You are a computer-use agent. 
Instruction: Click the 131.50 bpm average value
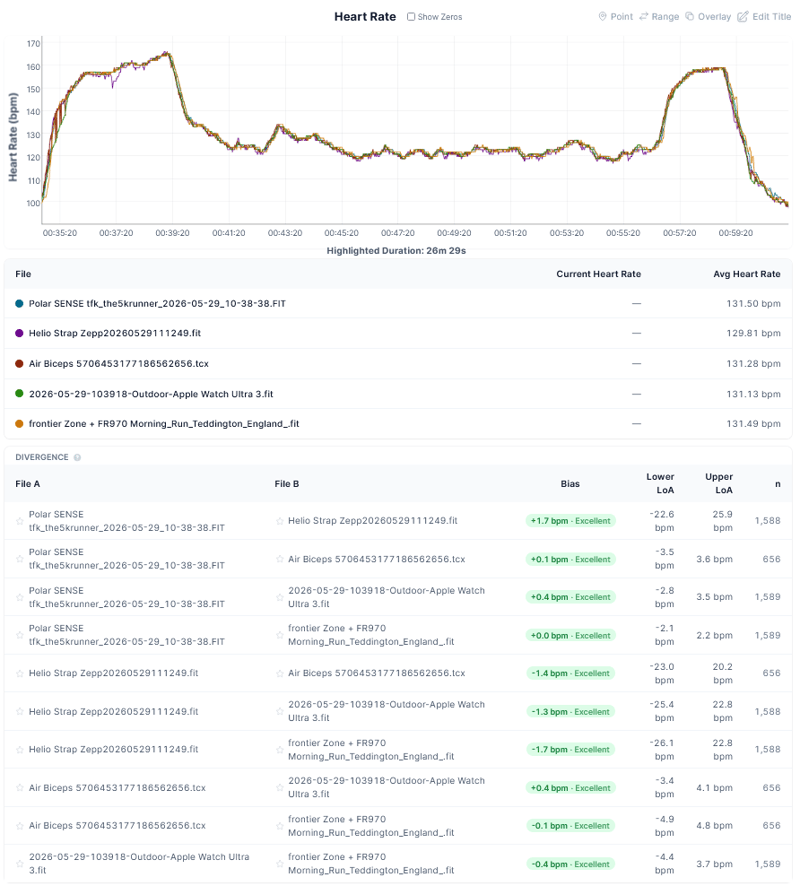point(753,304)
